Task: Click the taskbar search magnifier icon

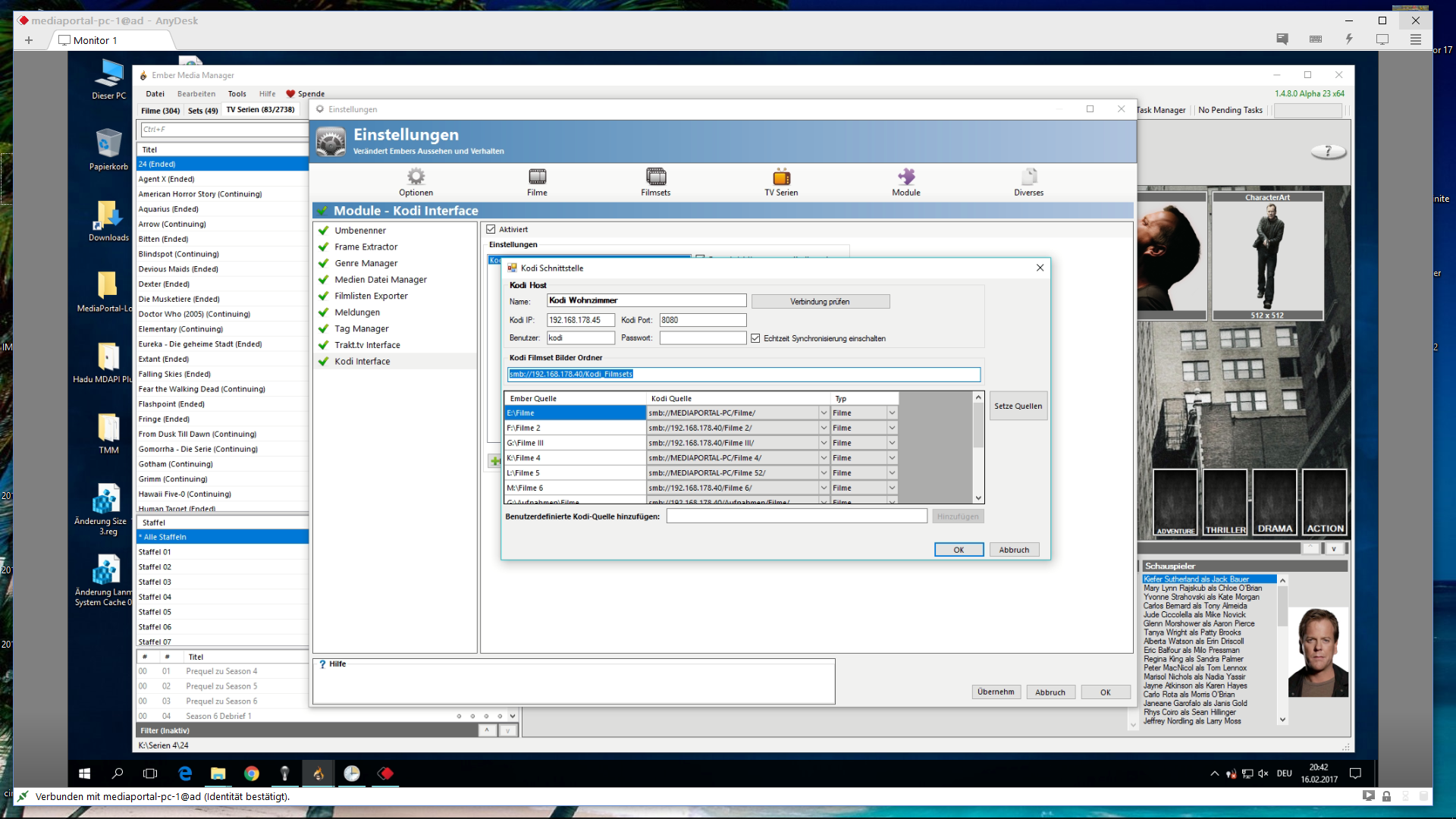Action: tap(118, 773)
